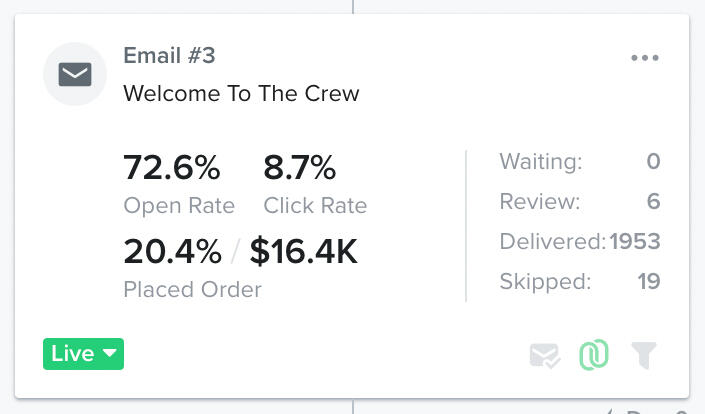Click the "Email #3" label
This screenshot has height=414, width=705.
(169, 55)
